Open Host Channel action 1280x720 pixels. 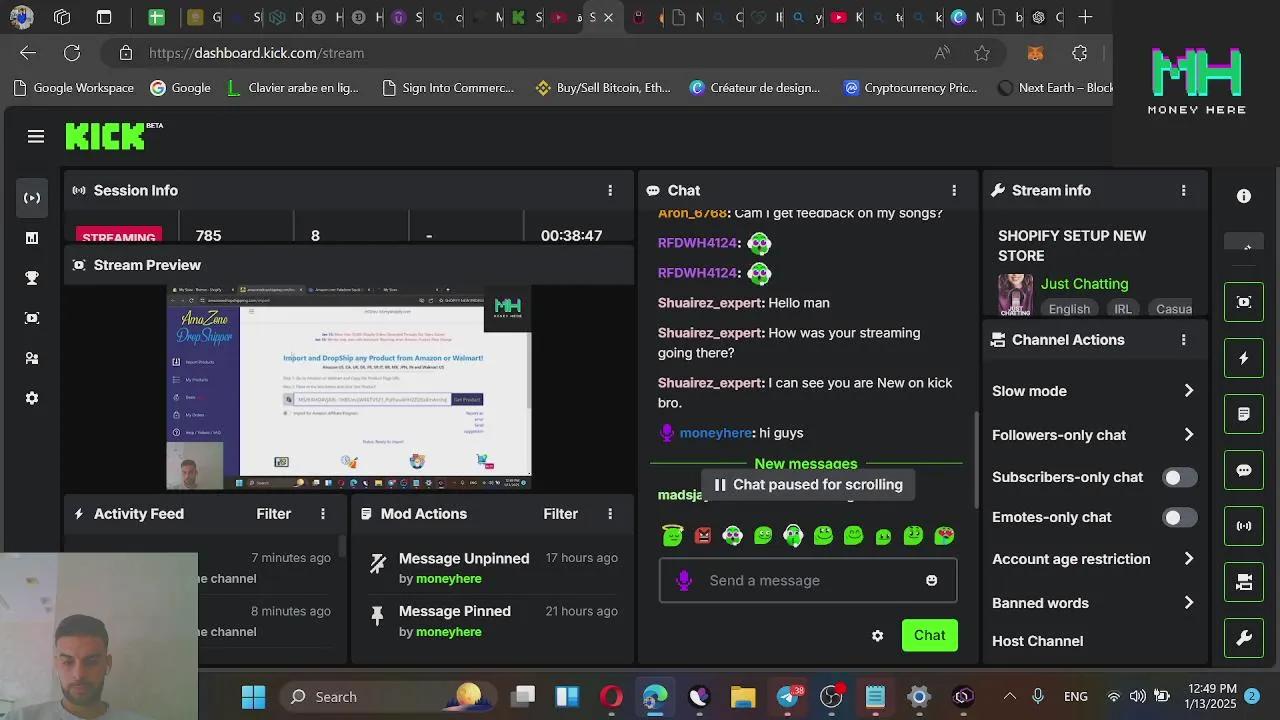(x=1037, y=641)
